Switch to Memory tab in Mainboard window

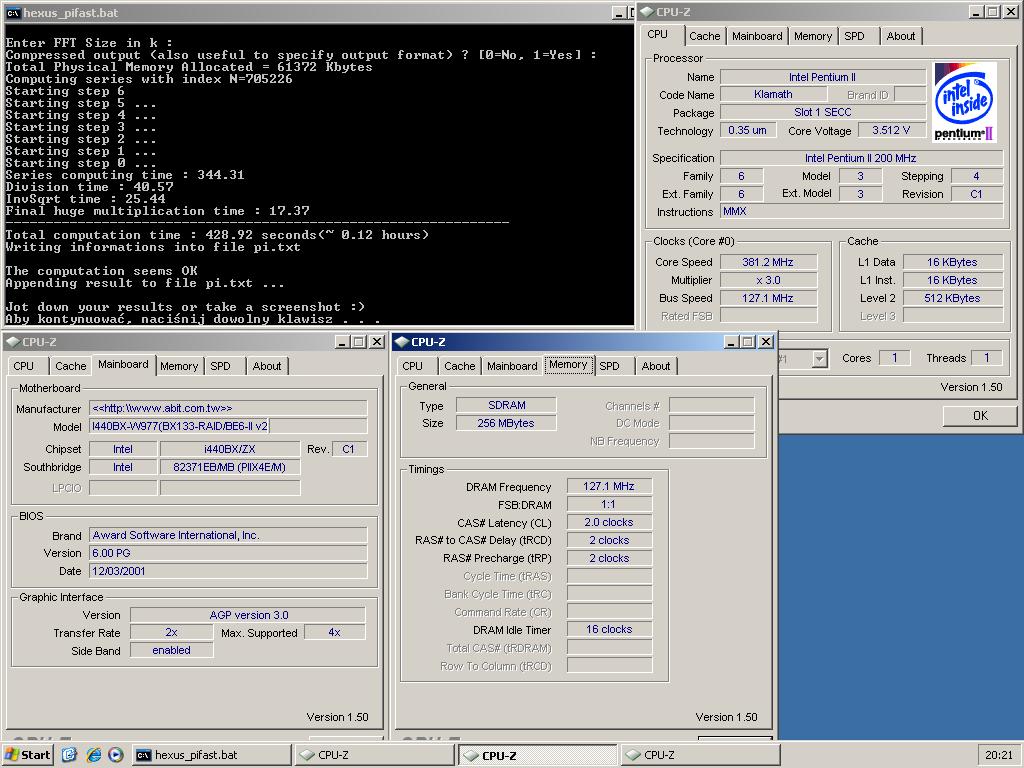(x=179, y=366)
